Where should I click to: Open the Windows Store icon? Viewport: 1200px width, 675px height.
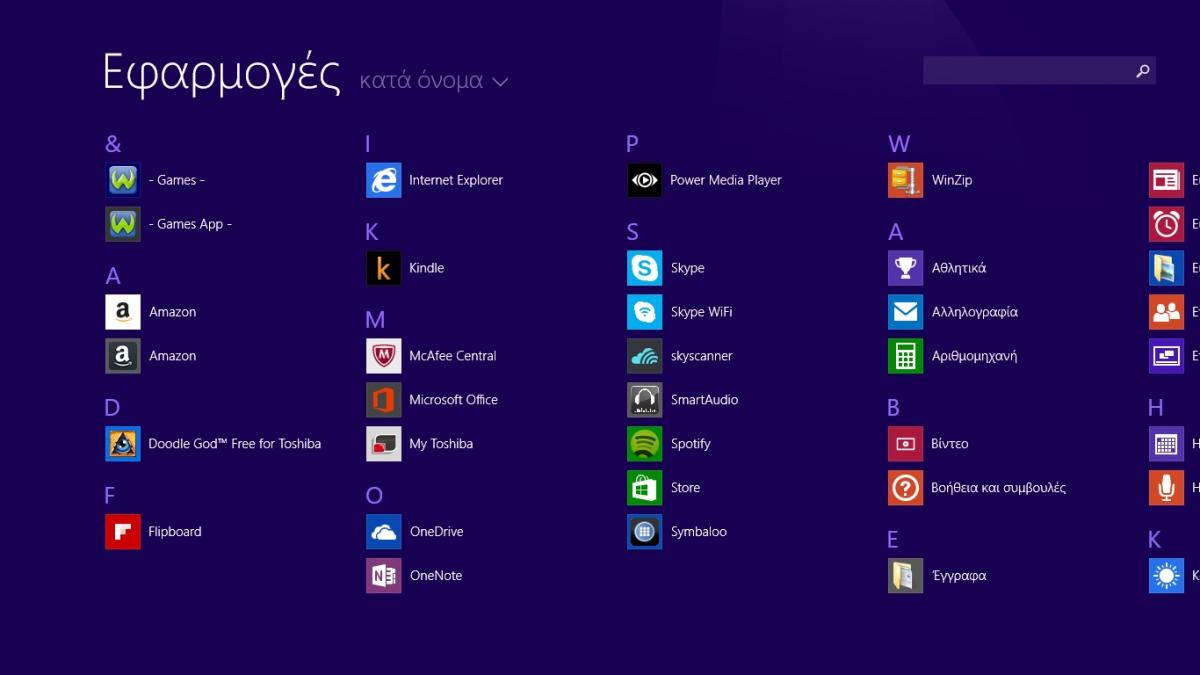click(x=645, y=488)
